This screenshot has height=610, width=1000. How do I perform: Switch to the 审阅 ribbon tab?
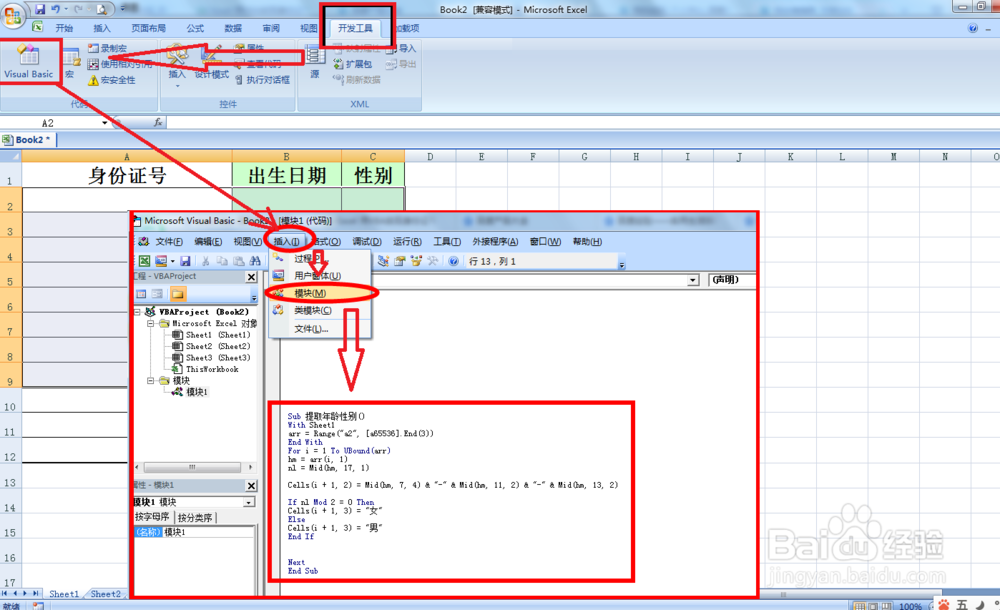271,28
